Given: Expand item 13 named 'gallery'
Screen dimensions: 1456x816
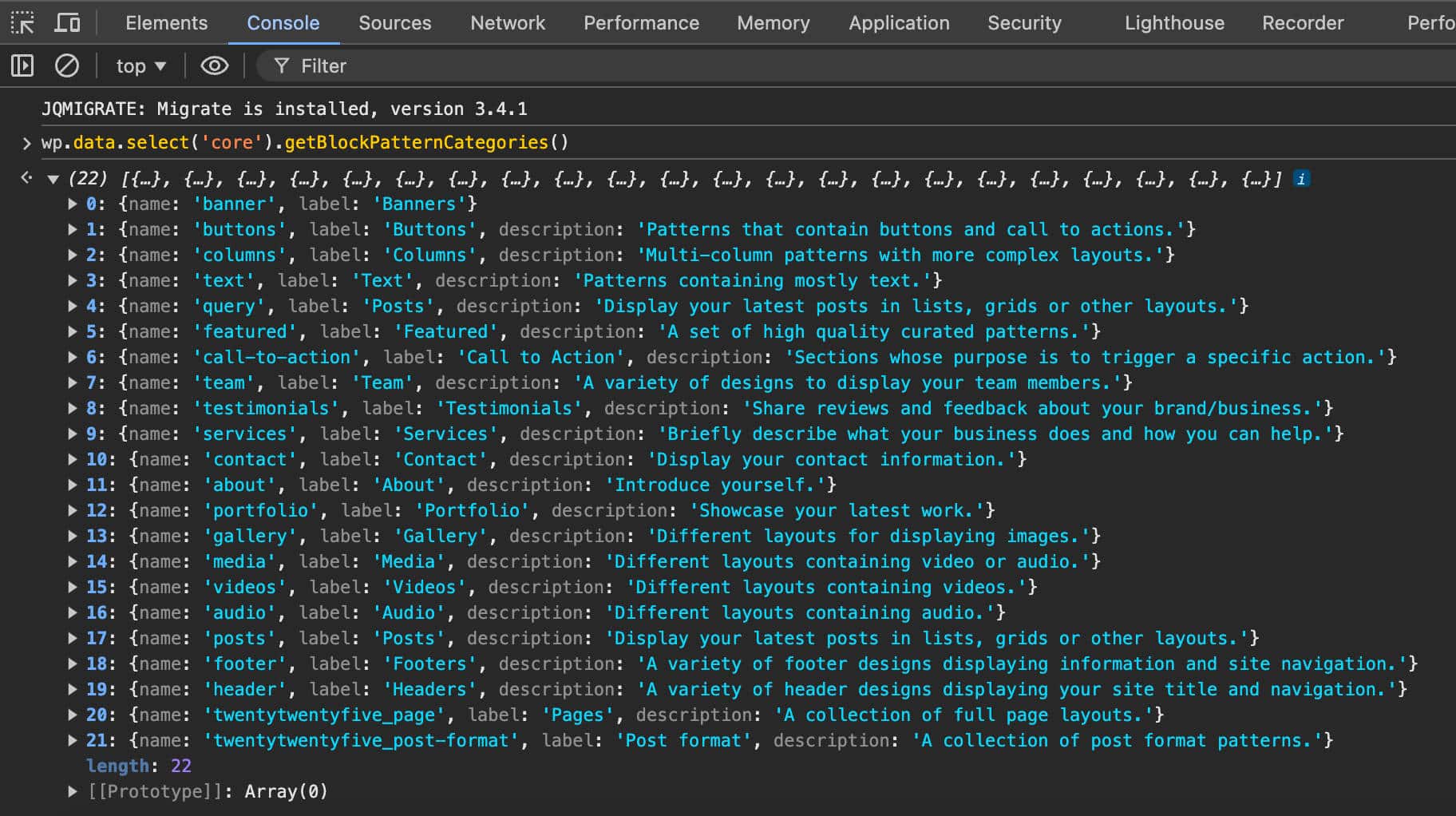Looking at the screenshot, I should (73, 536).
